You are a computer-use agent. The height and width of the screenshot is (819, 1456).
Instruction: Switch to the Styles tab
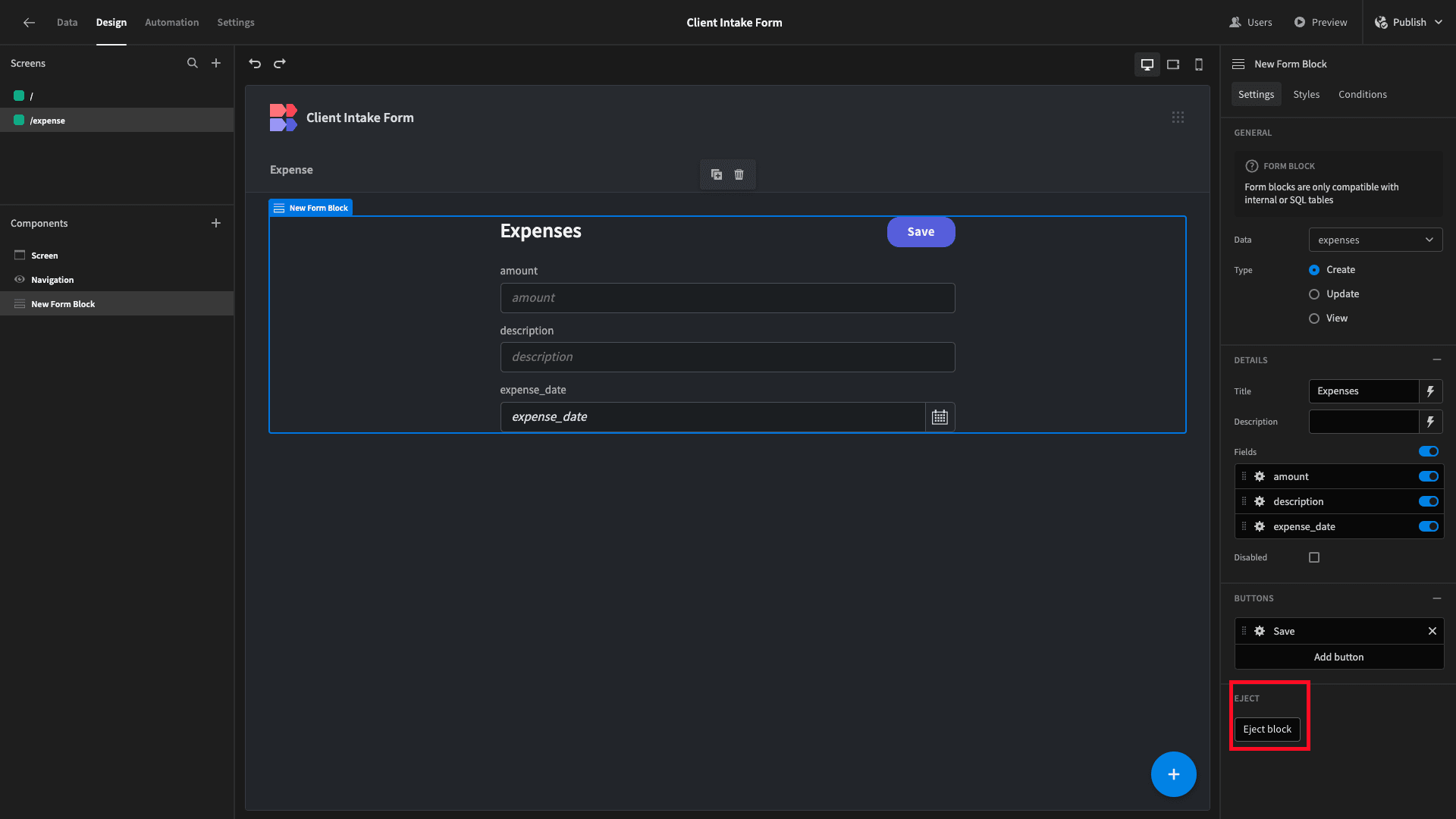[1306, 95]
